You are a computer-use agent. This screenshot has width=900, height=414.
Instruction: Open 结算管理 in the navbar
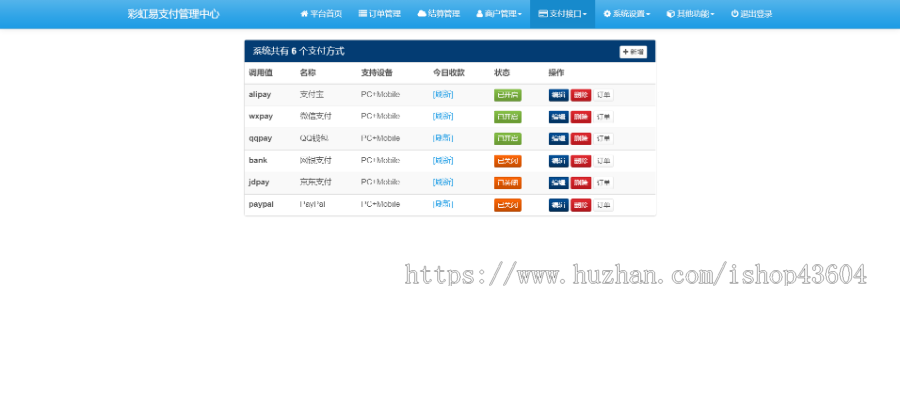click(x=438, y=14)
